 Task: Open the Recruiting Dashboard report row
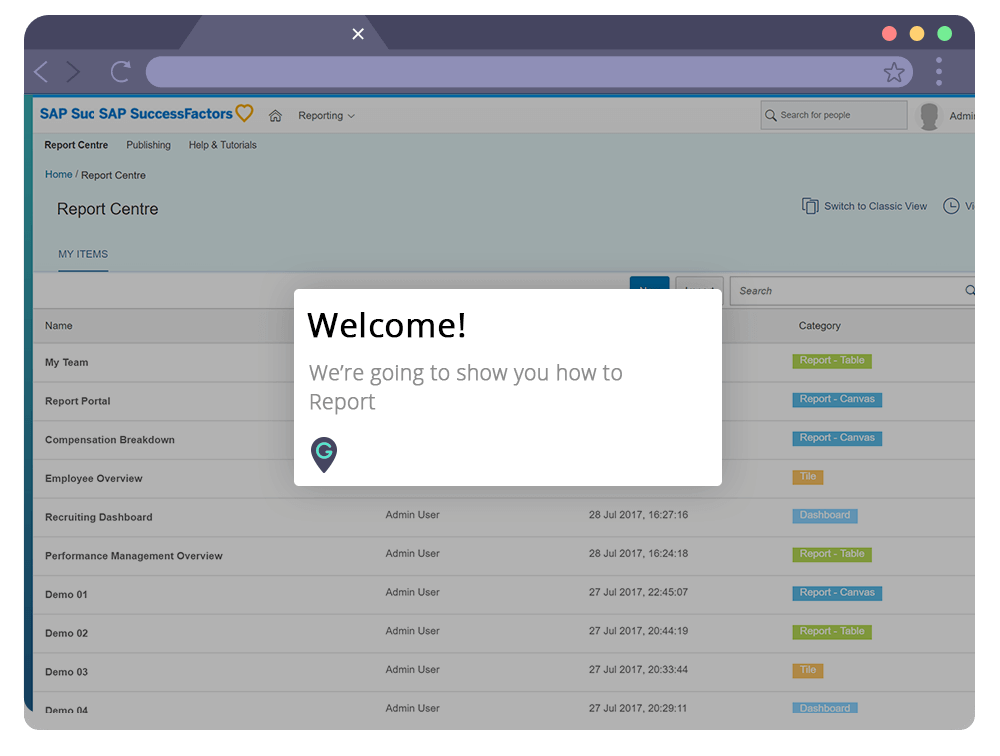[x=98, y=517]
